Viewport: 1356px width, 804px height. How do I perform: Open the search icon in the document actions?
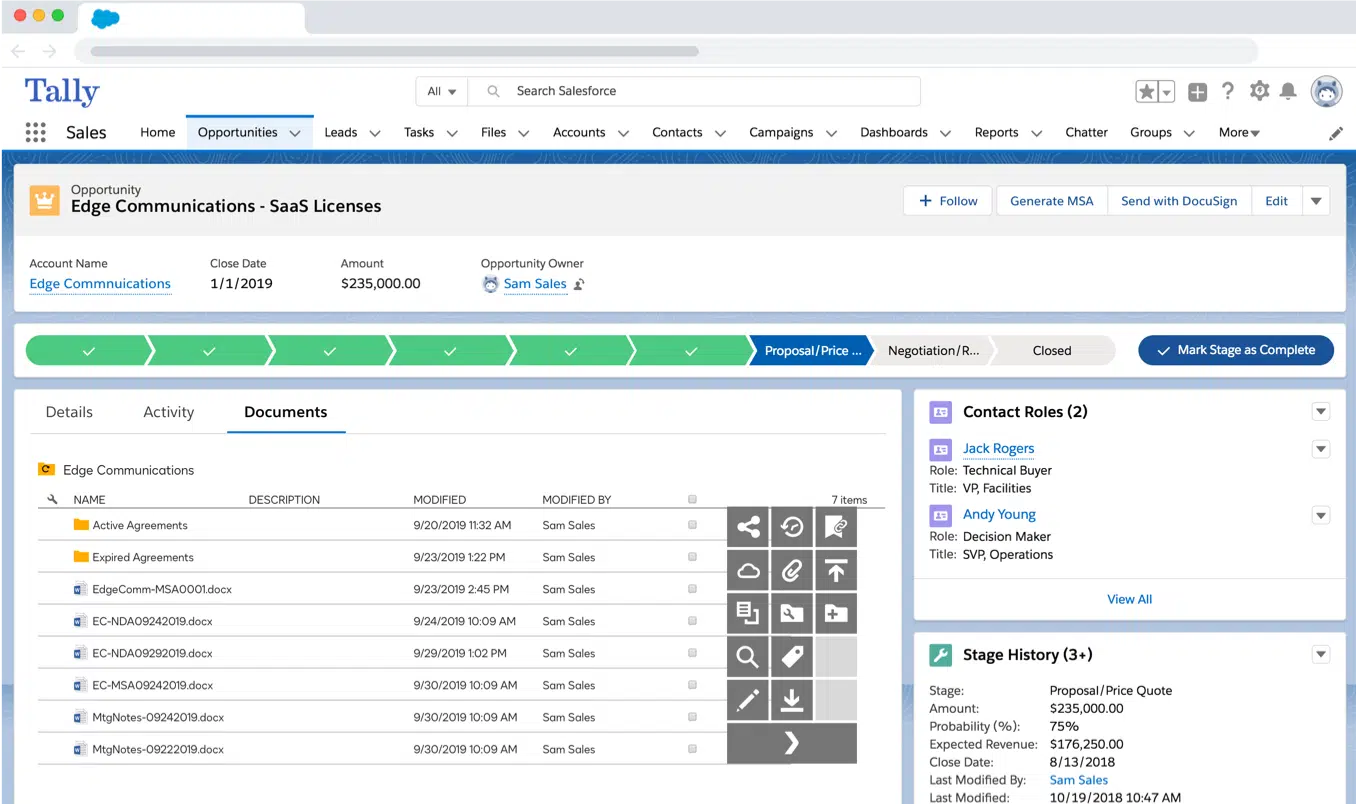pyautogui.click(x=748, y=656)
